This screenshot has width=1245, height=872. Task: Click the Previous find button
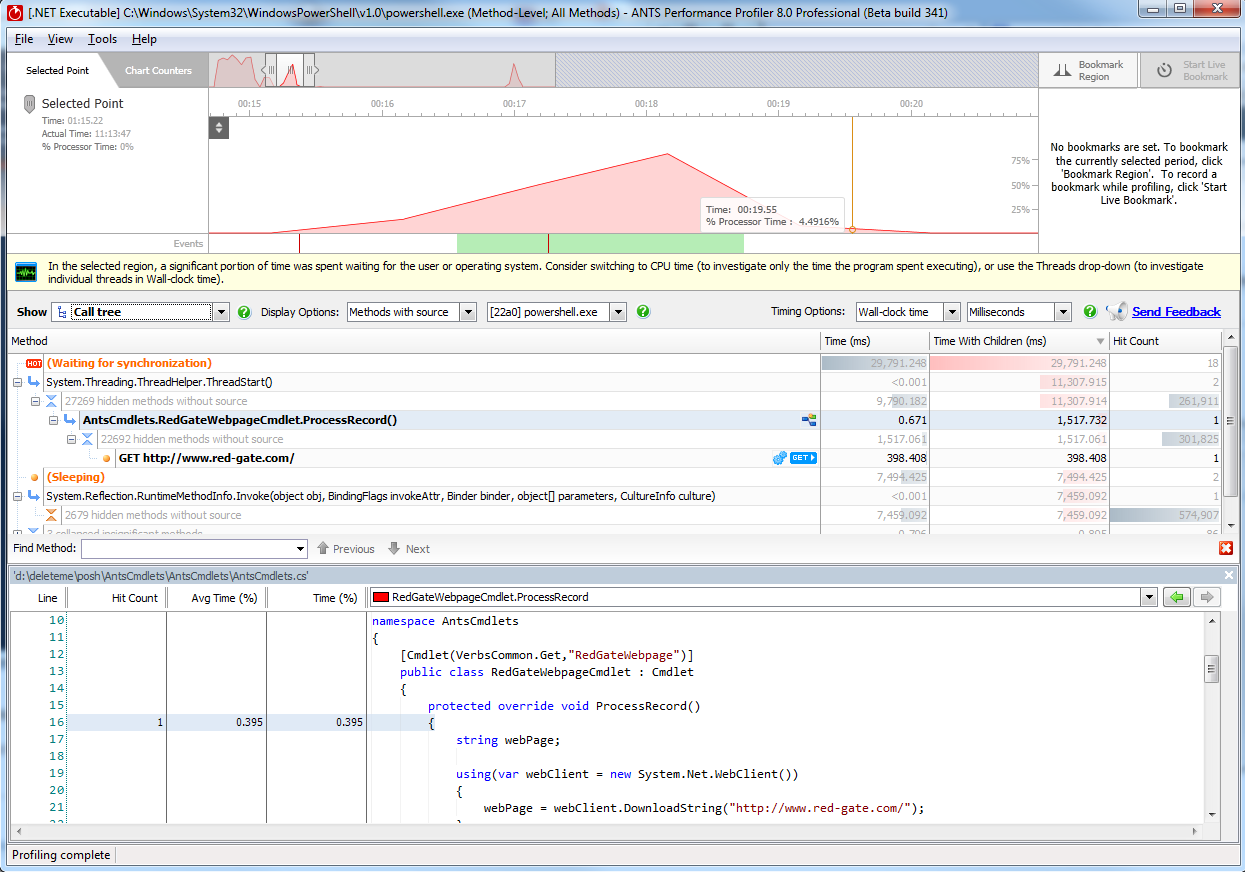(x=345, y=549)
